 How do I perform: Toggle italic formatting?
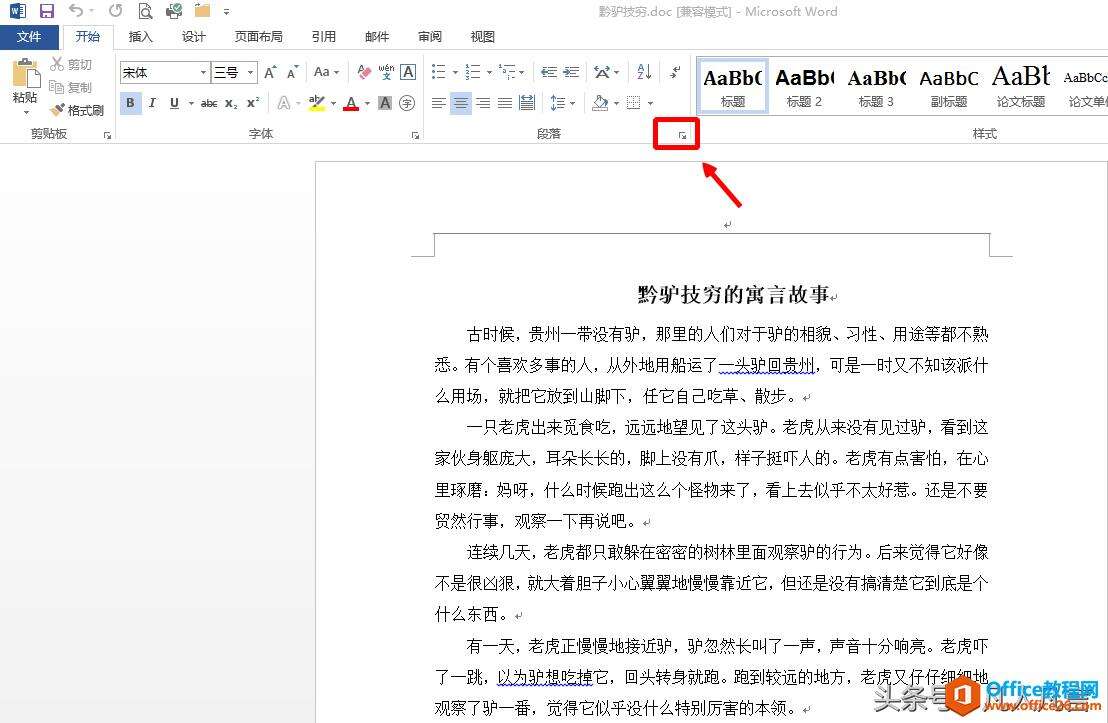point(152,103)
